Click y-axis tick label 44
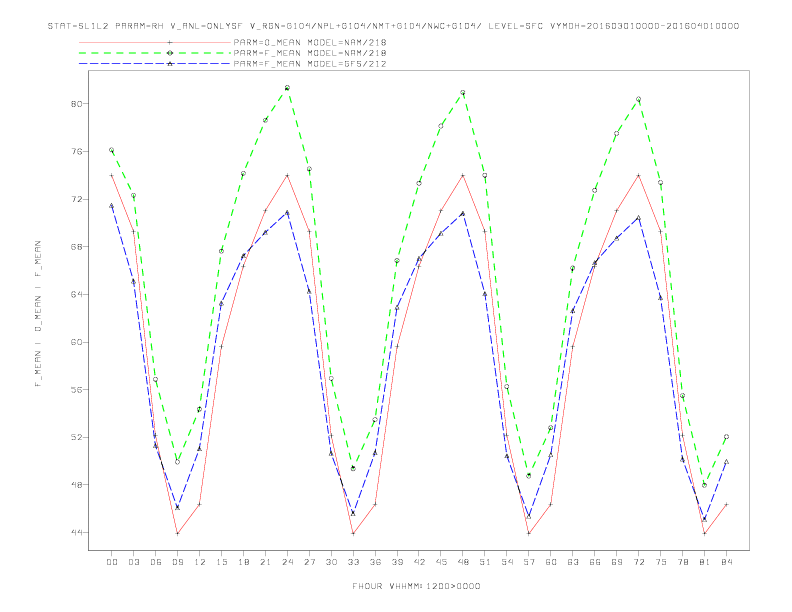 click(x=75, y=532)
